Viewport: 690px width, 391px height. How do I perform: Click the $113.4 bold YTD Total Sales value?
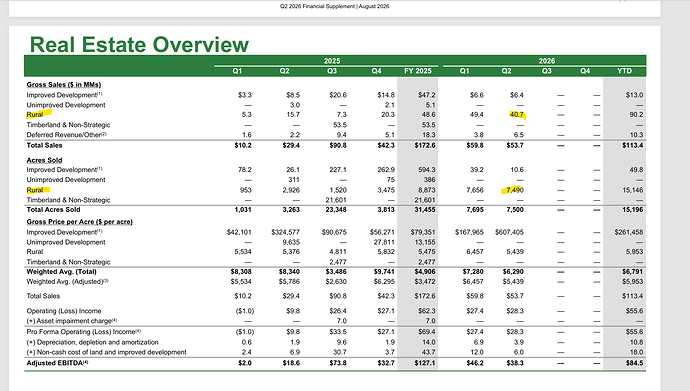(x=632, y=145)
